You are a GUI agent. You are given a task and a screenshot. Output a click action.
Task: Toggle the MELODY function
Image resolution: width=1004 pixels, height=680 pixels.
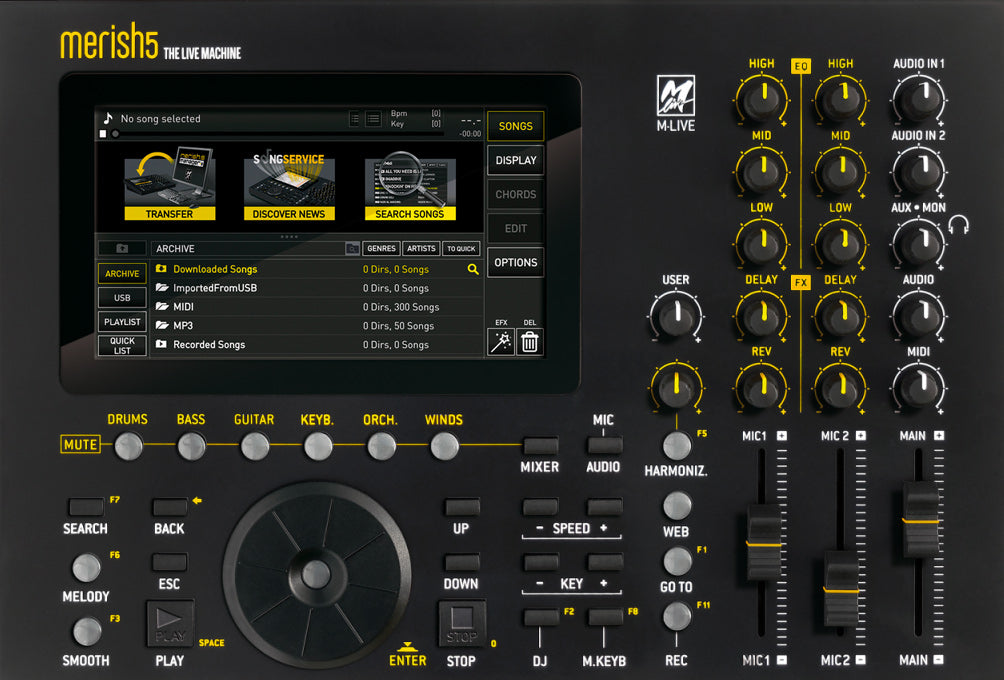click(85, 568)
